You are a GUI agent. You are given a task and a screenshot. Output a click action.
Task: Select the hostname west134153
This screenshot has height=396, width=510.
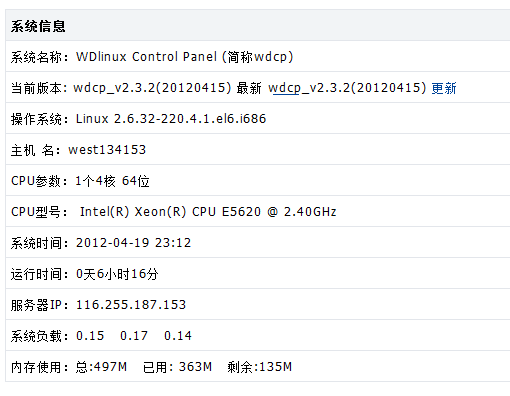(107, 150)
